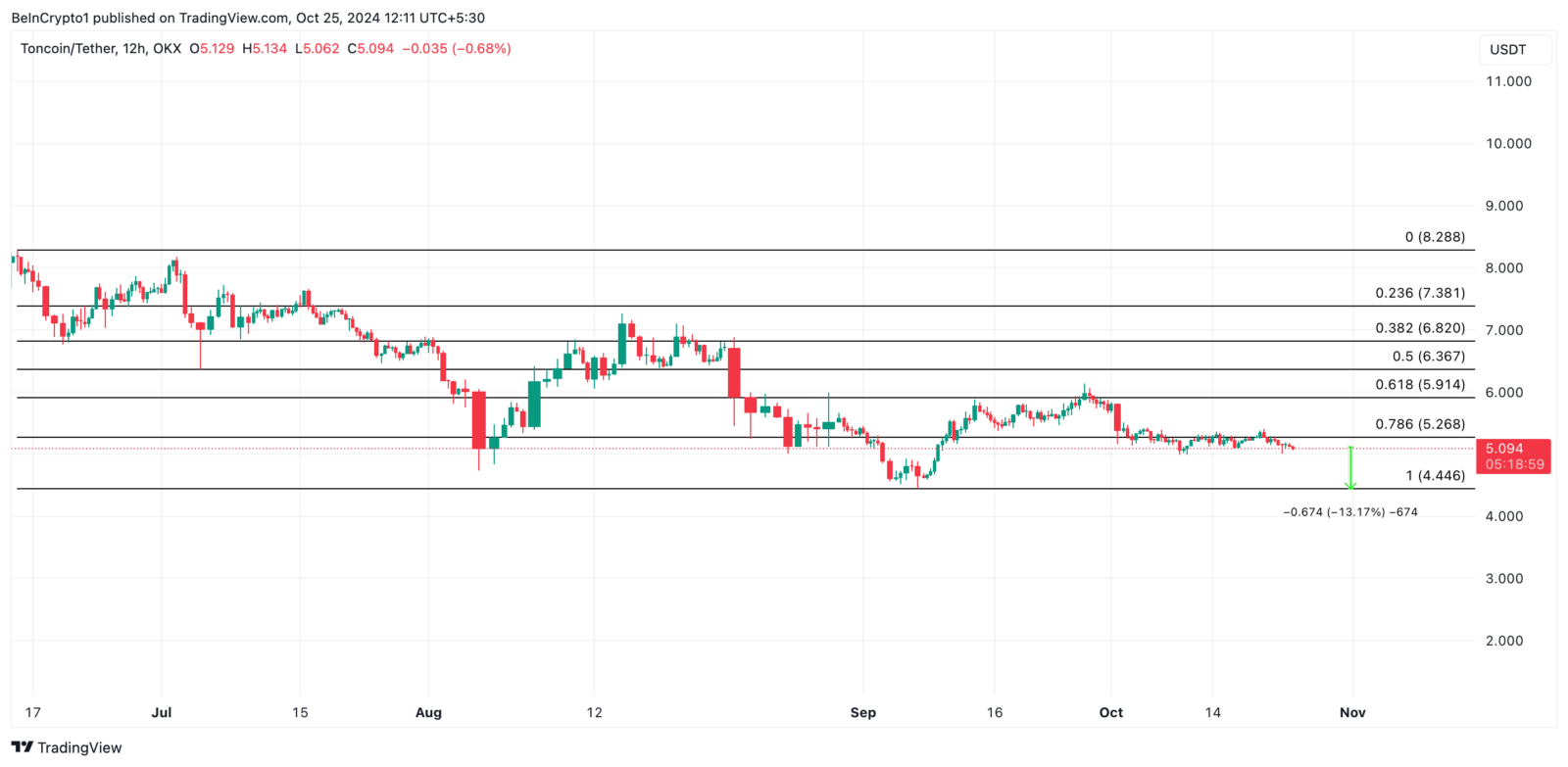This screenshot has height=767, width=1568.
Task: Select the 0.236 (7.381) Fibonacci label
Action: (1420, 293)
